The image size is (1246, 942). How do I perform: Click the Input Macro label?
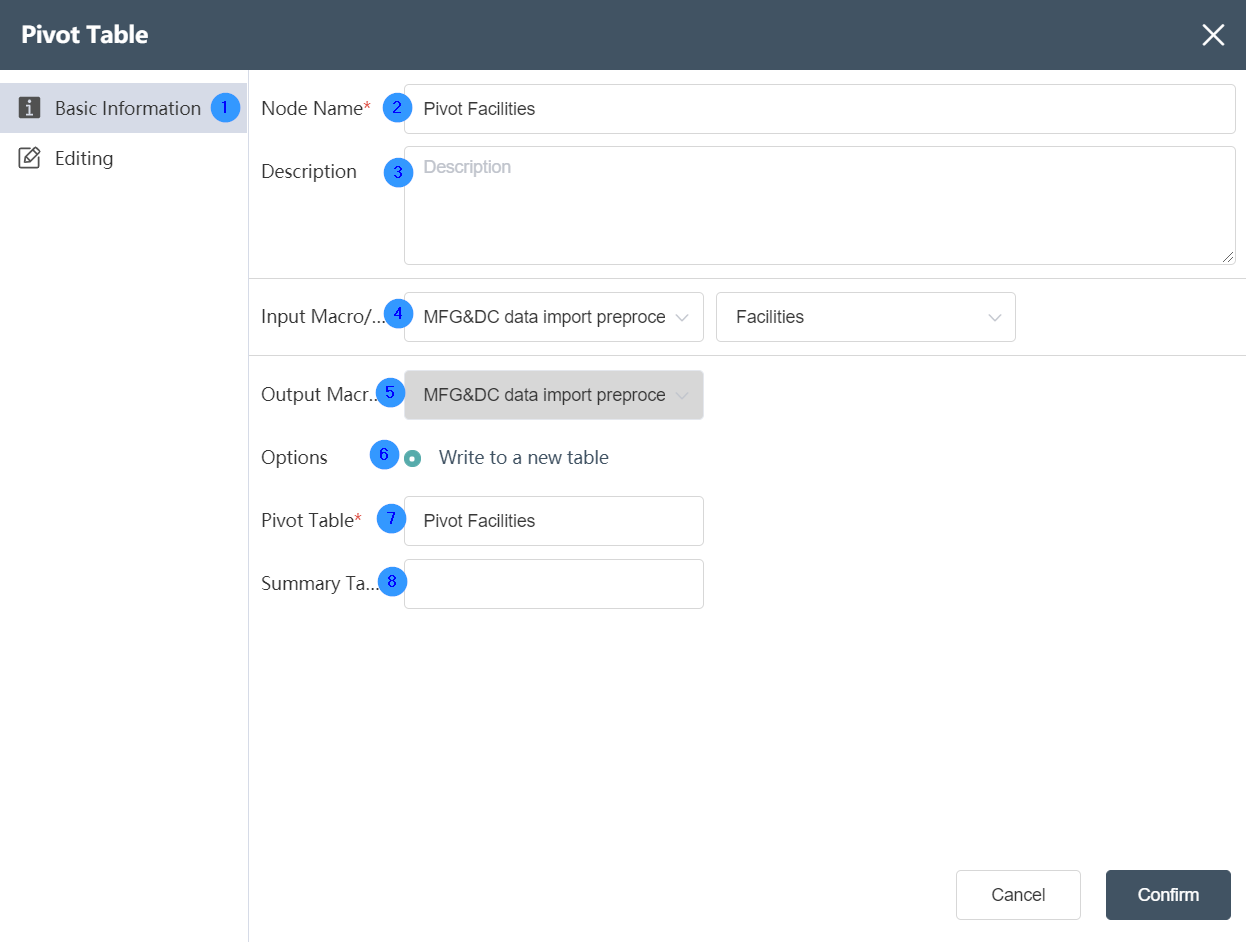(323, 317)
